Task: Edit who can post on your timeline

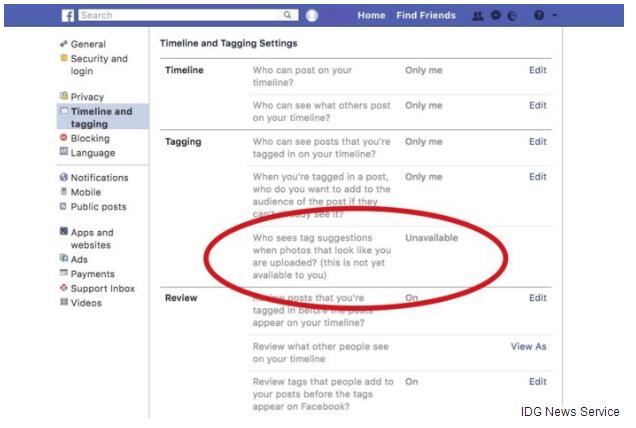Action: 537,70
